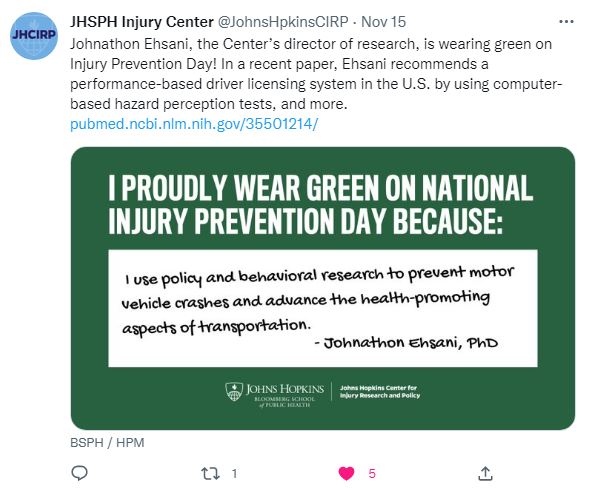Click the Johns Hopkins shield logo in image
This screenshot has height=488, width=590.
(234, 392)
